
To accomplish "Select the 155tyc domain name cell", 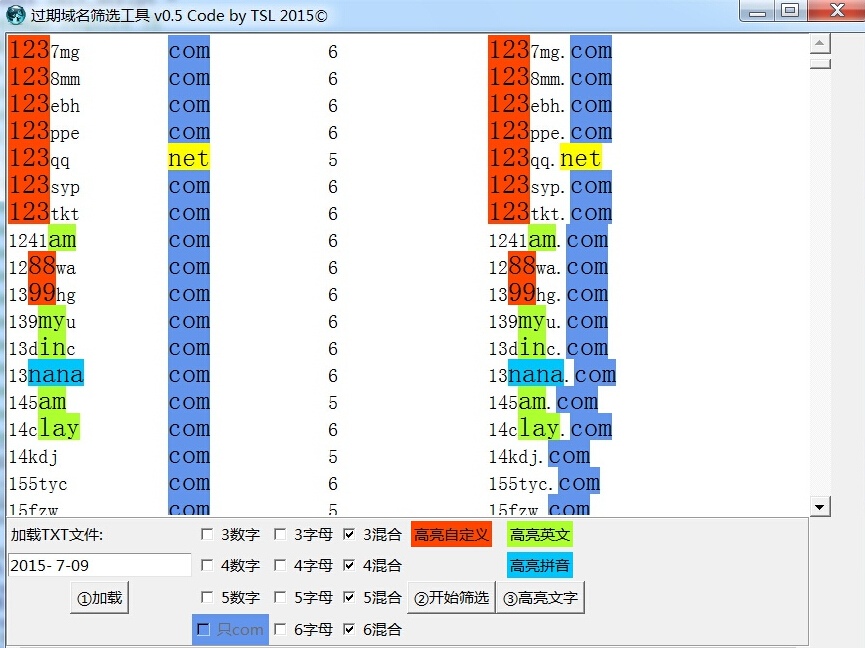I will 38,484.
